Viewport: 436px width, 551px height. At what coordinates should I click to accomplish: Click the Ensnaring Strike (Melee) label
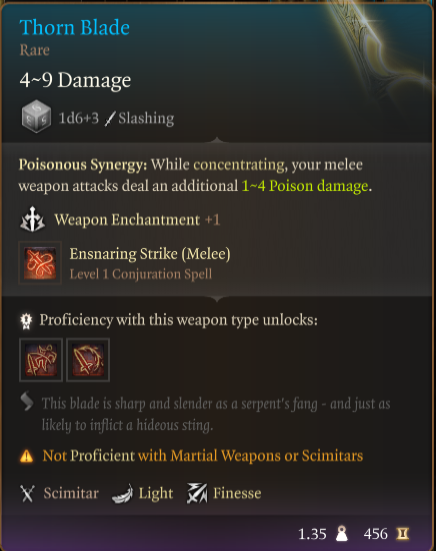[x=150, y=254]
